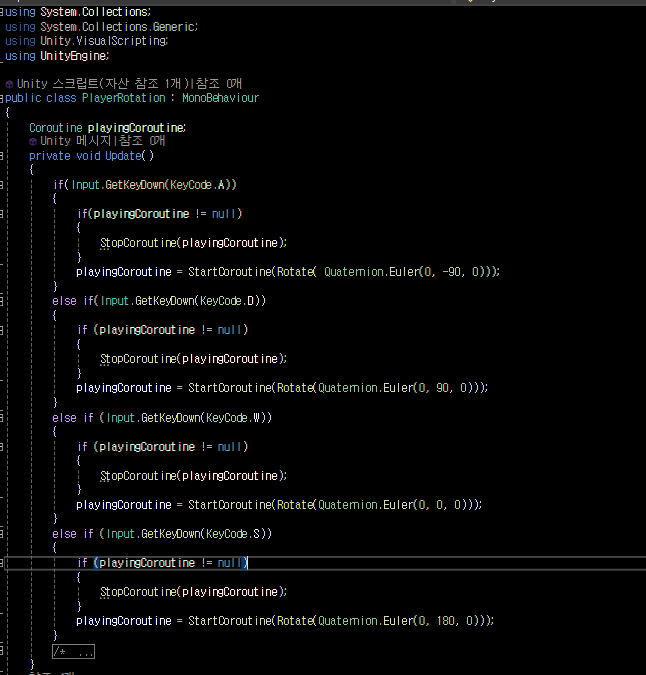
Task: Click the Unity message icon above Update
Action: pyautogui.click(x=33, y=141)
